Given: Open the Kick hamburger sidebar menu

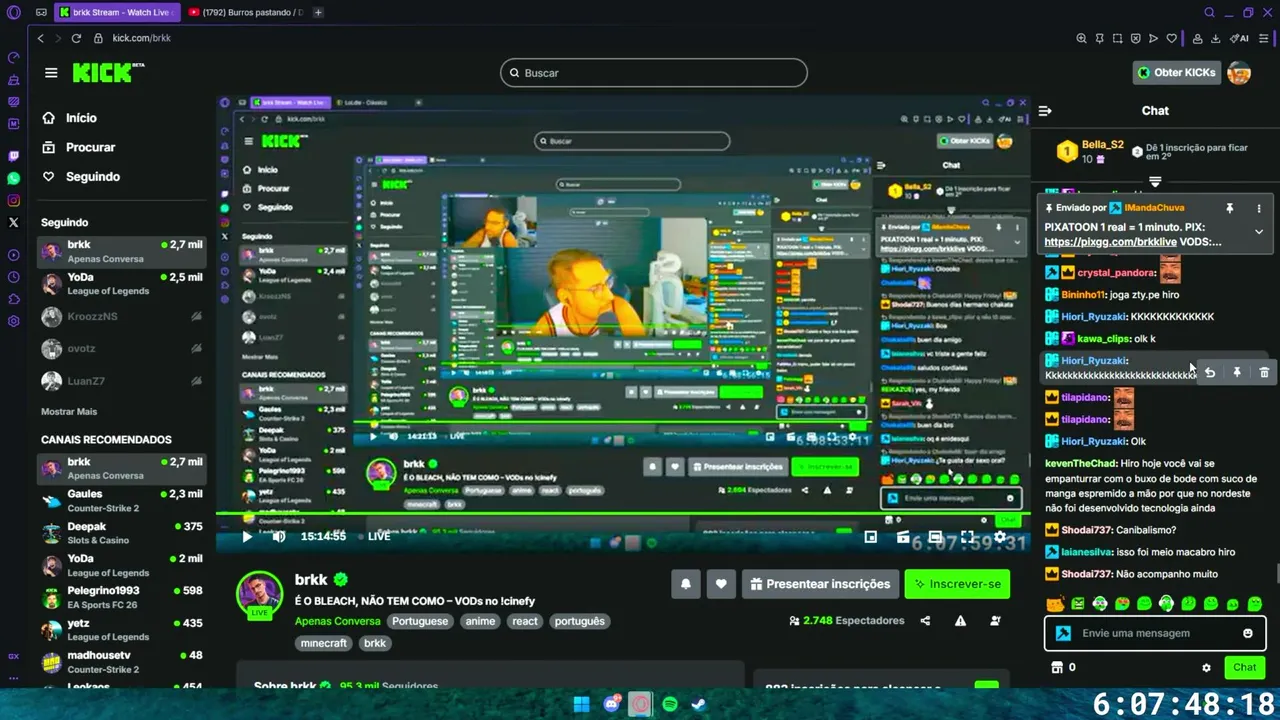Looking at the screenshot, I should point(51,73).
